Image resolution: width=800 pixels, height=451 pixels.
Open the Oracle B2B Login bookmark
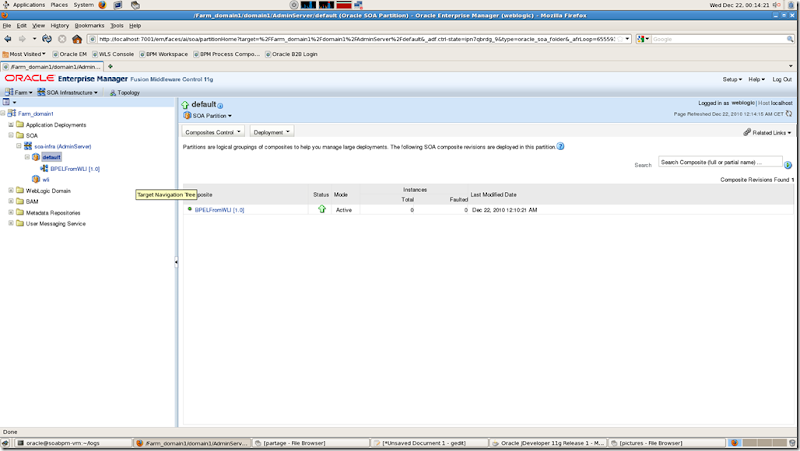pos(291,54)
